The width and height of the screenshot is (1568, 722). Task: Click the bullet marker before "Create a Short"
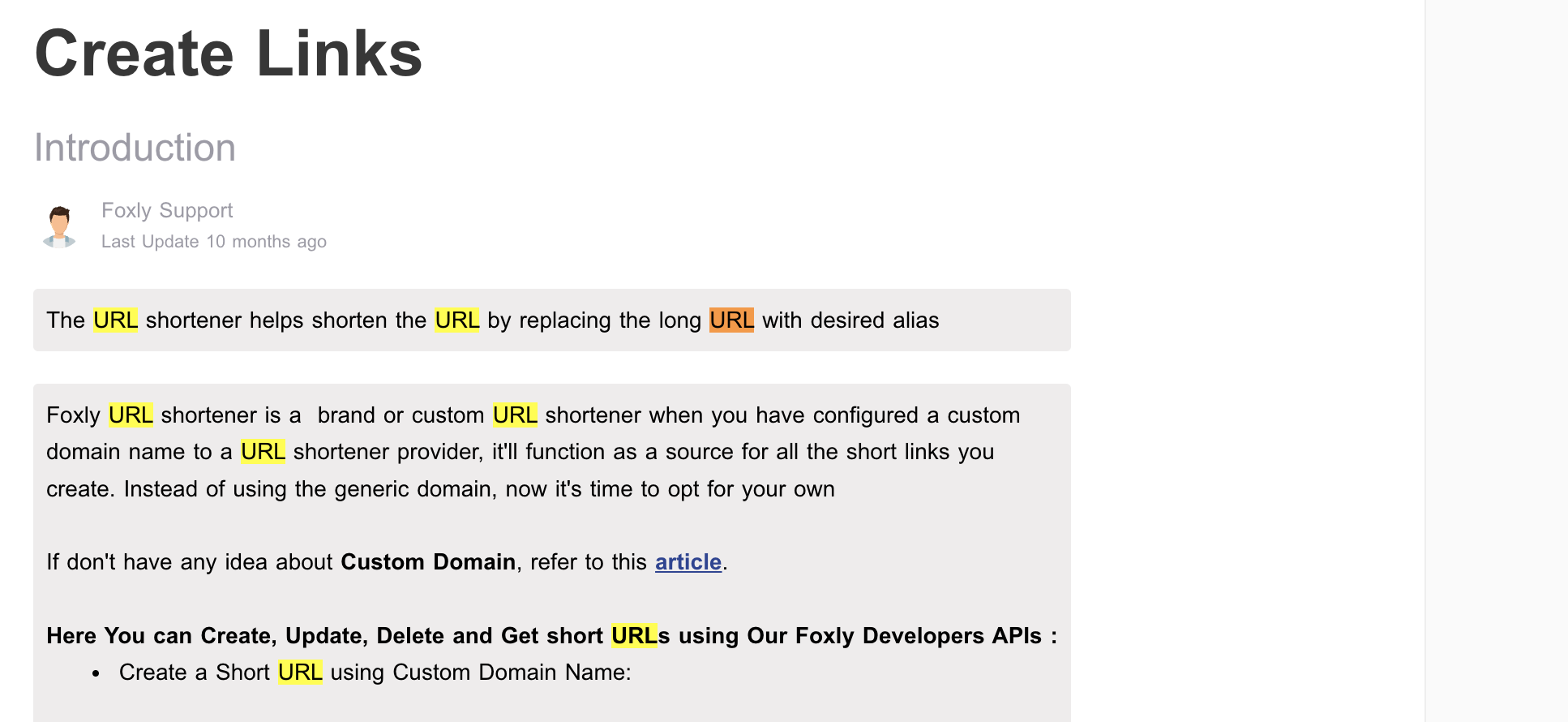(x=96, y=673)
